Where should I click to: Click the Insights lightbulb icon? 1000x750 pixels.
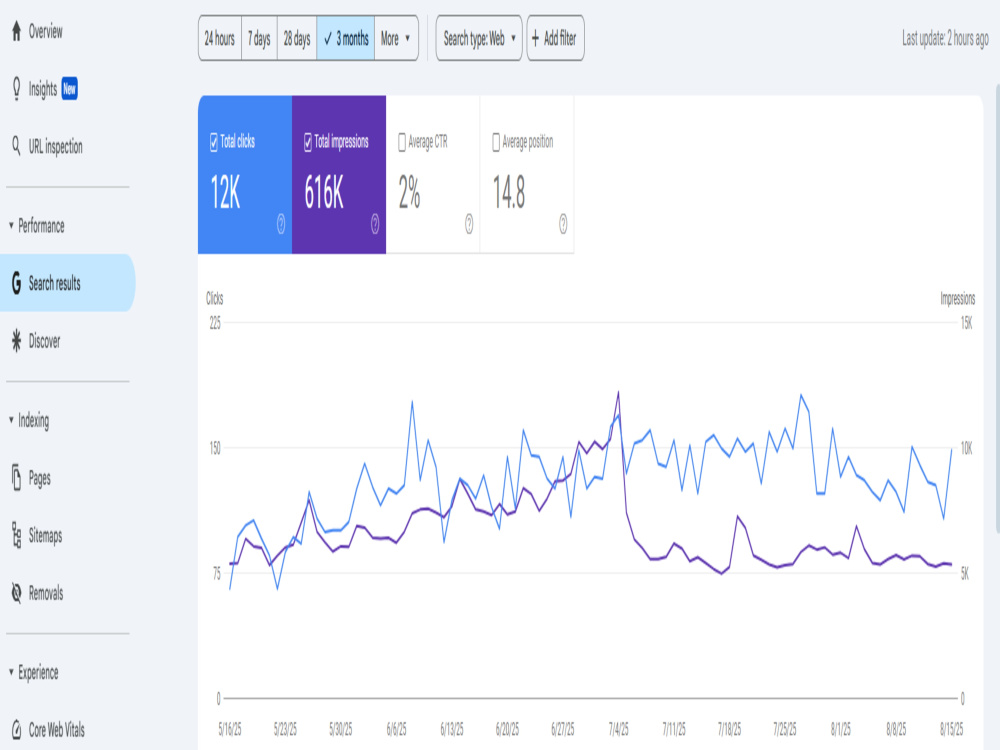coord(17,89)
